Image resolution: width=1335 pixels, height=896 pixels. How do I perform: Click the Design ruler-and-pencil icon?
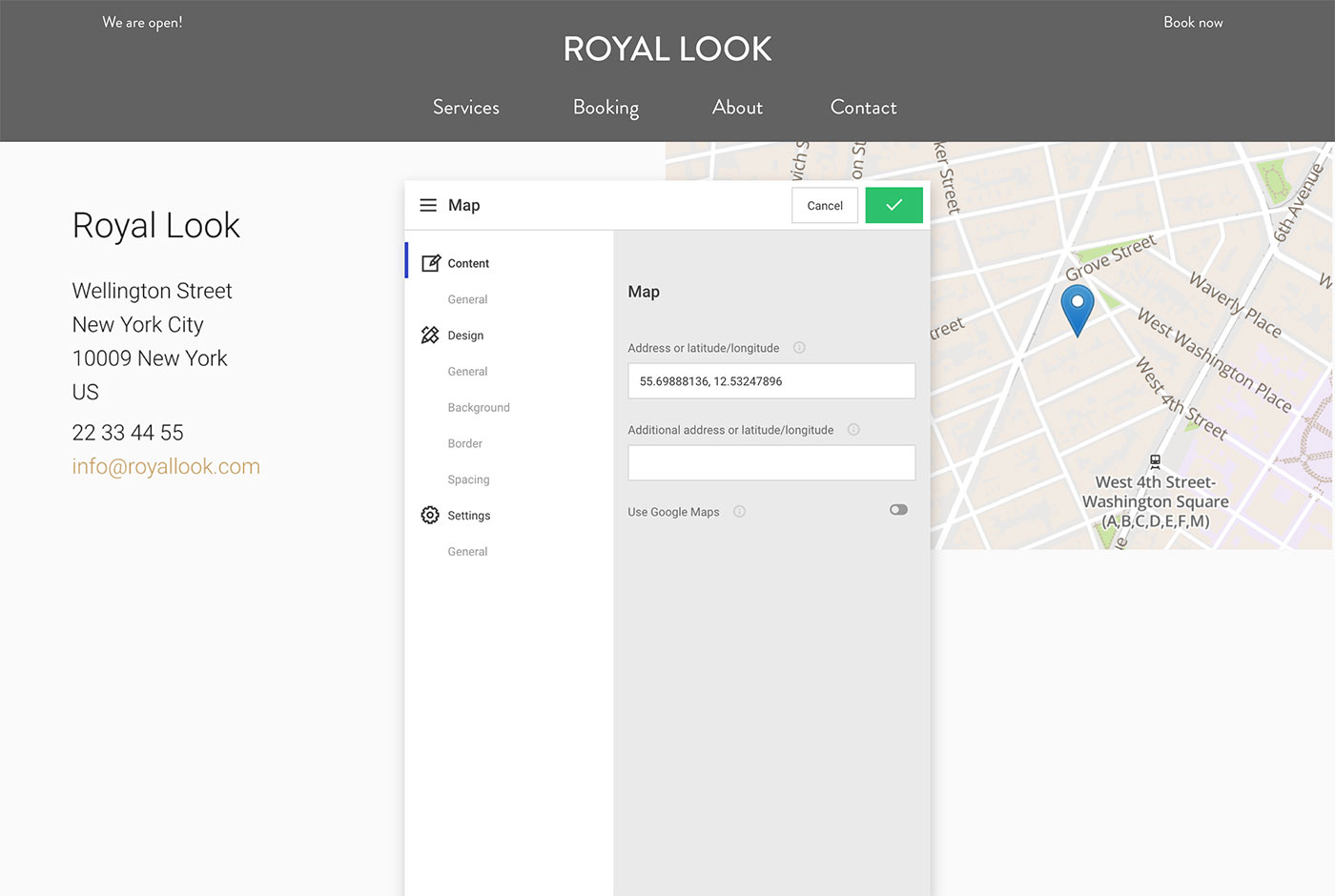(x=430, y=336)
